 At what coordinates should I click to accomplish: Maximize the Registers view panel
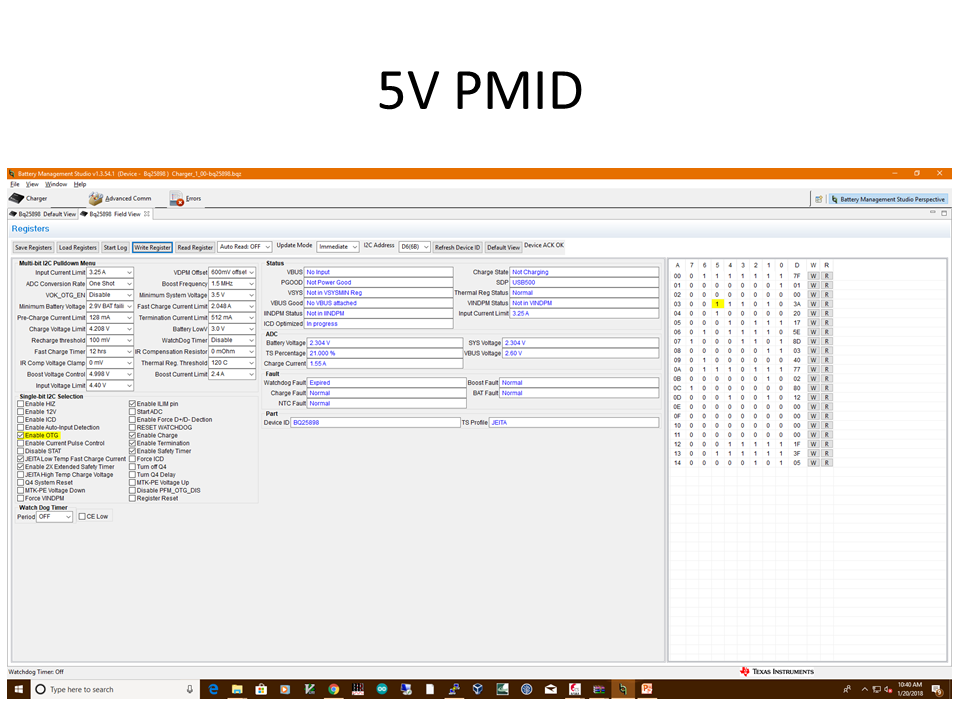[x=944, y=212]
